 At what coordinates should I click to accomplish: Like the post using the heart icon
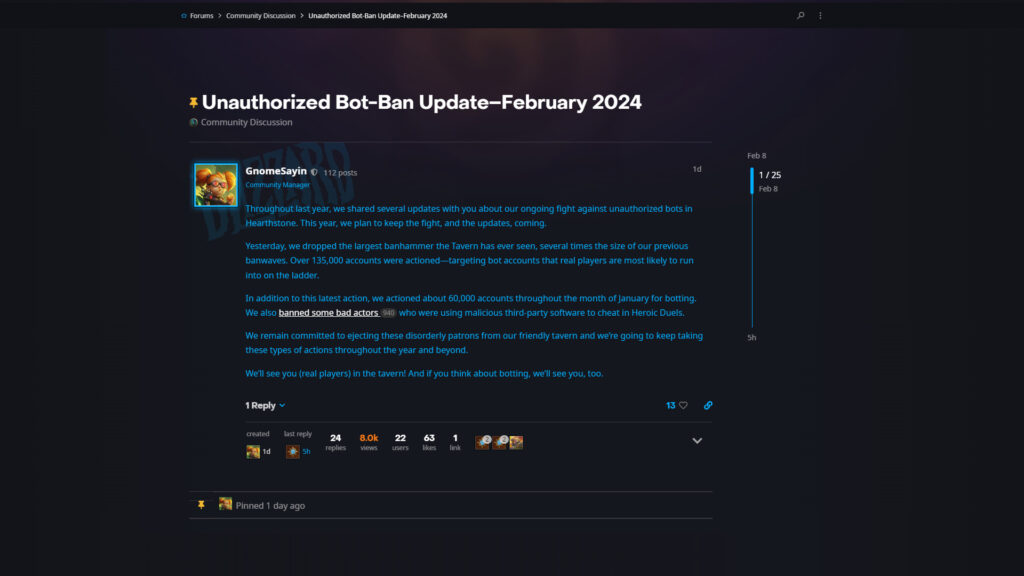pos(683,405)
